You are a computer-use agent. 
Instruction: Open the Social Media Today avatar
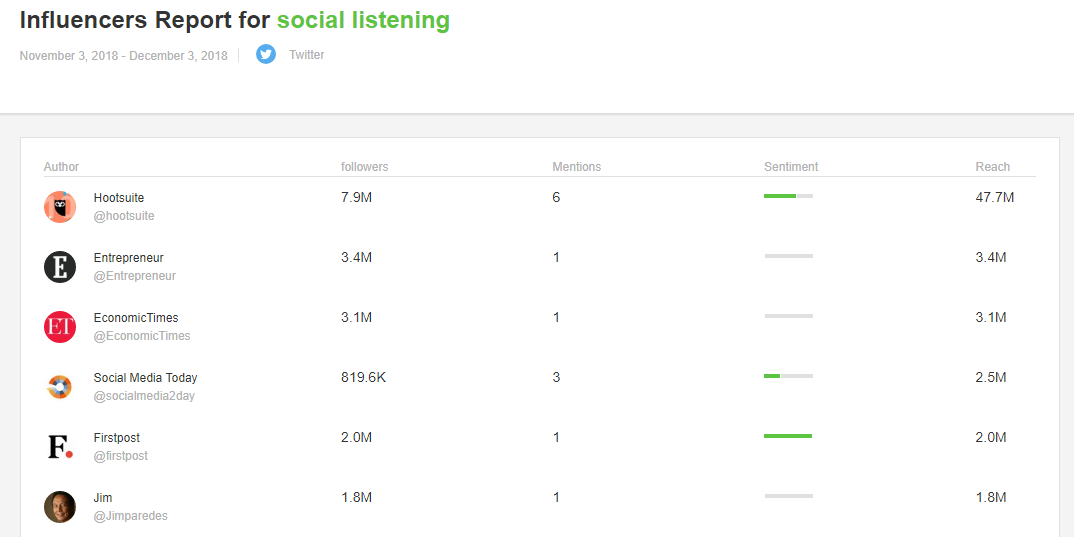pyautogui.click(x=60, y=387)
